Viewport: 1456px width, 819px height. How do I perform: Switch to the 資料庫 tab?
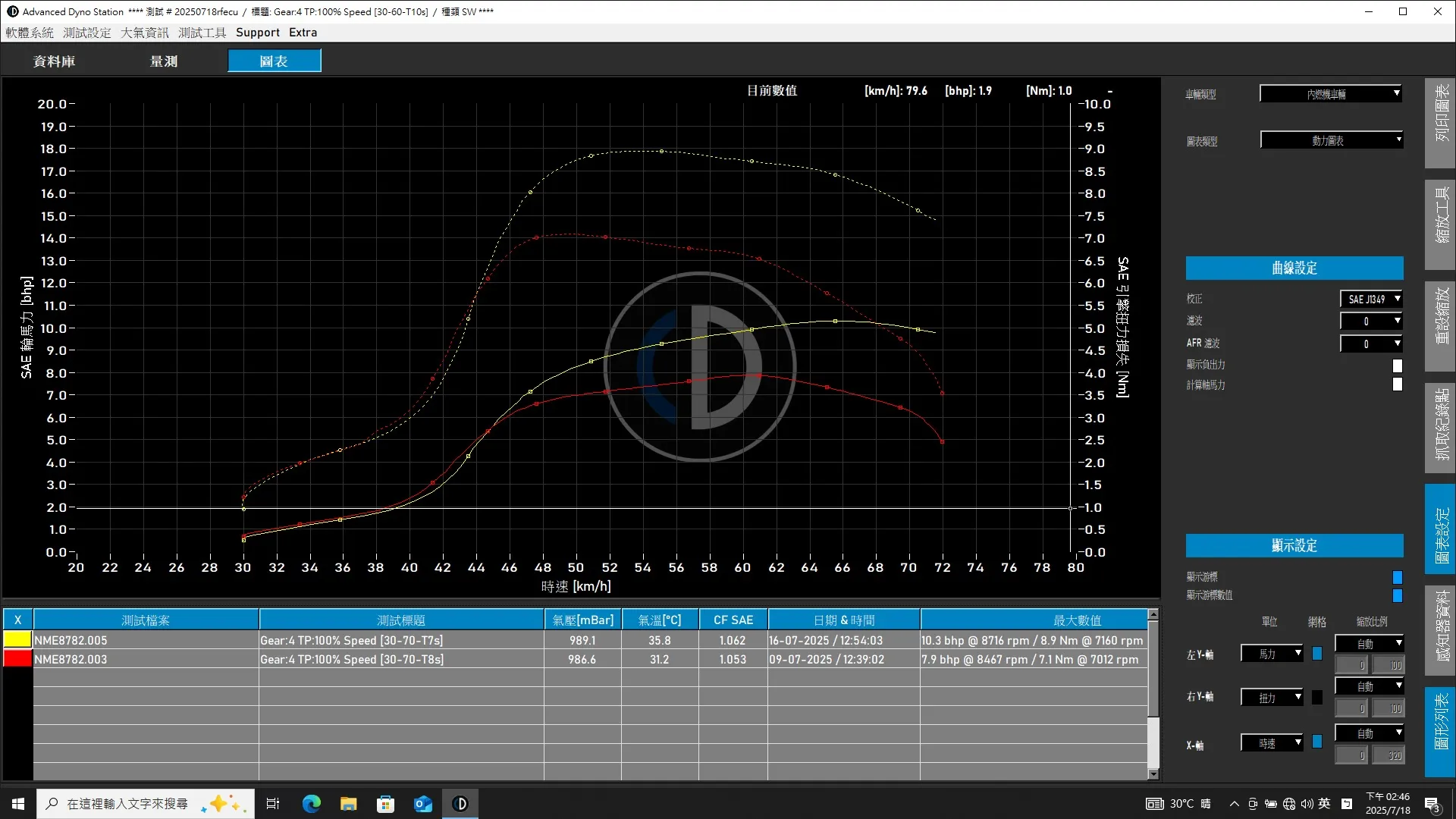[54, 61]
